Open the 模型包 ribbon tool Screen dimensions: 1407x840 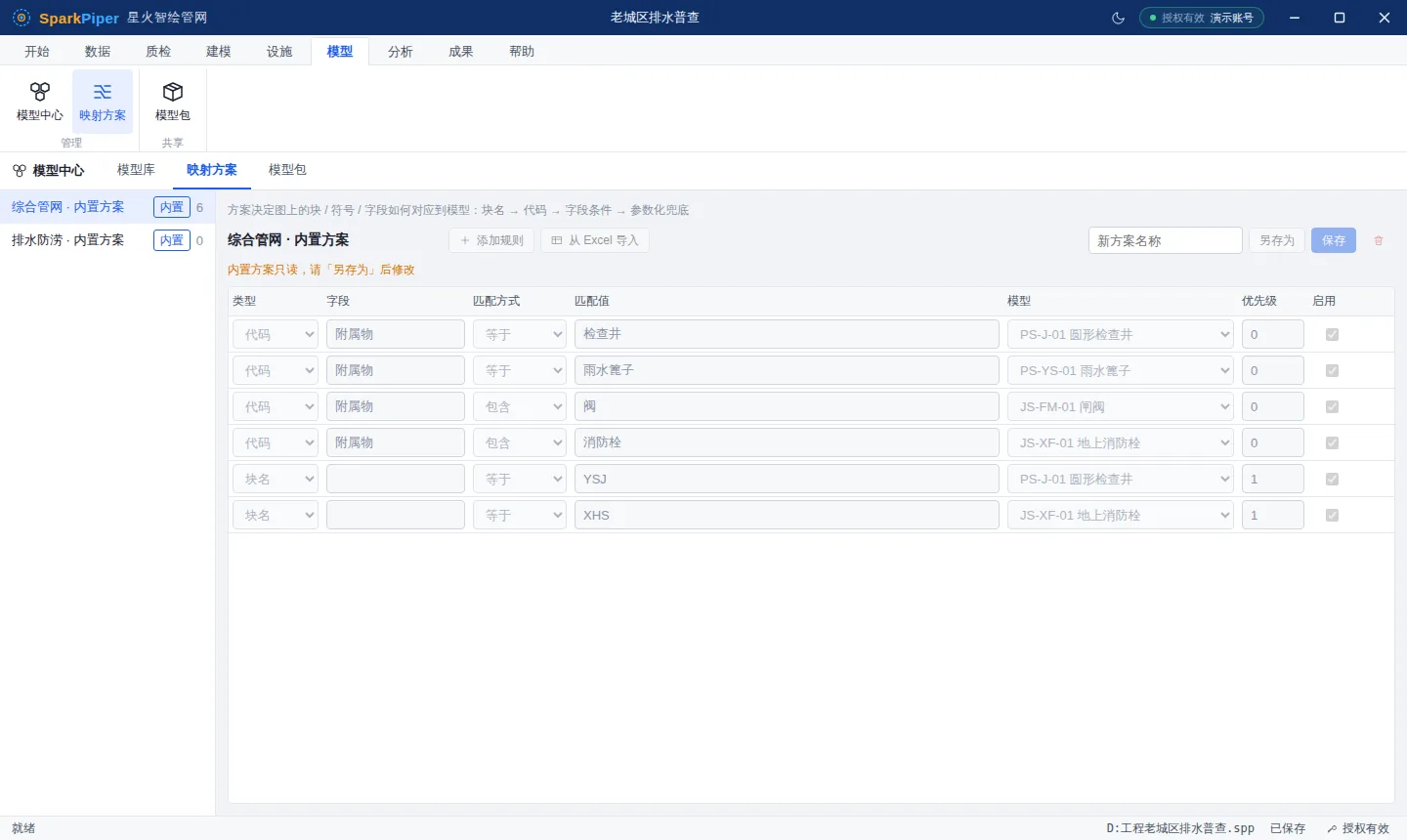click(173, 102)
